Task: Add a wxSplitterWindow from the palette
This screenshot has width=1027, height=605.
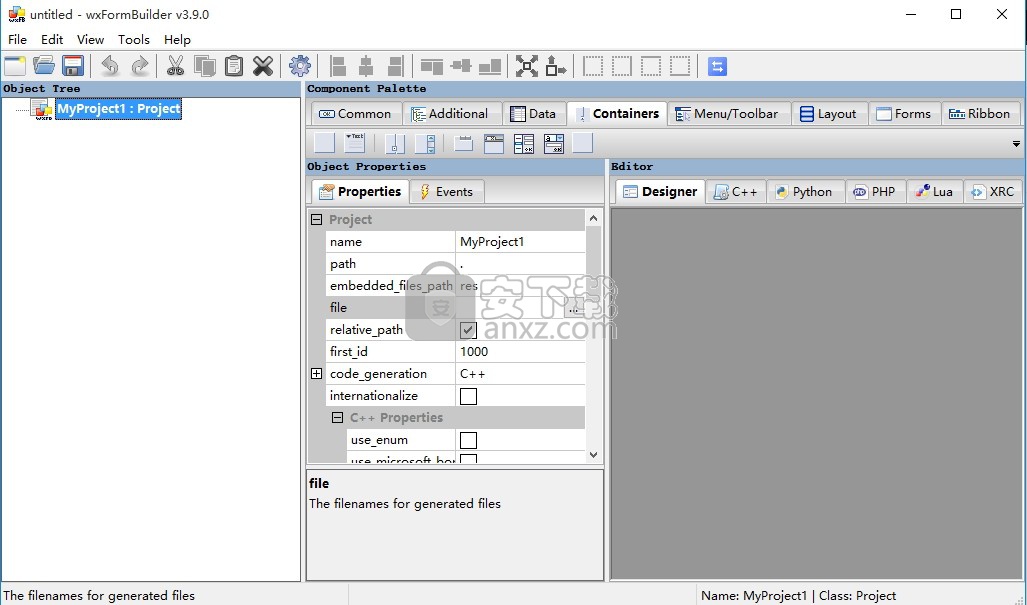Action: [395, 143]
